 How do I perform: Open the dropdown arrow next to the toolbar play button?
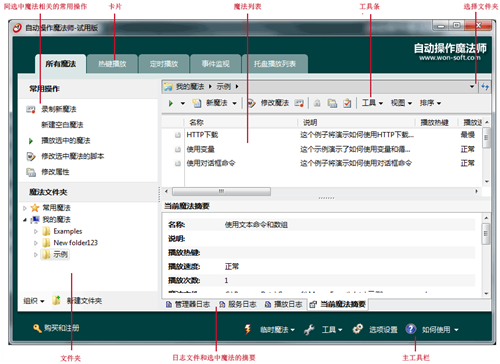183,103
